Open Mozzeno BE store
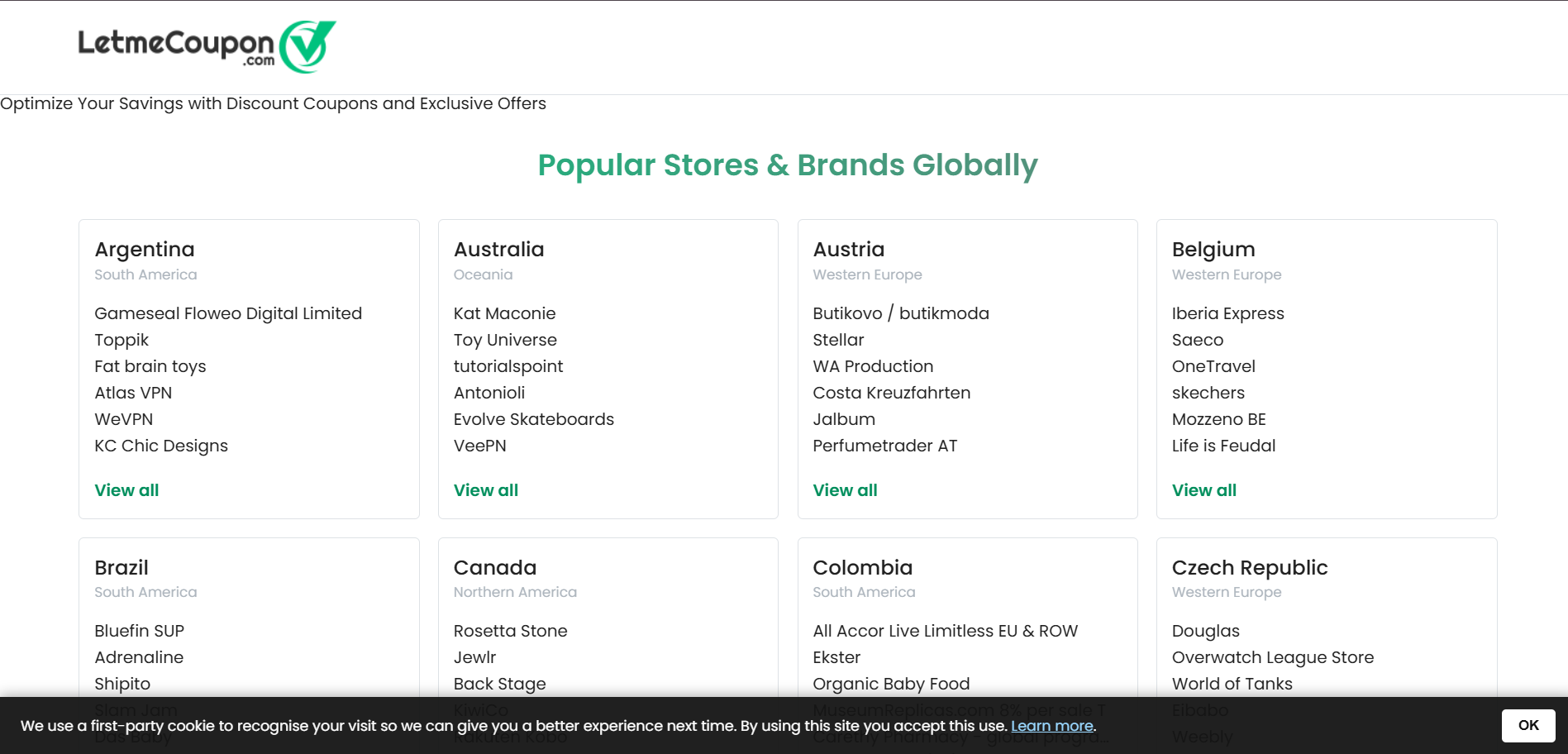This screenshot has height=754, width=1568. (x=1219, y=419)
